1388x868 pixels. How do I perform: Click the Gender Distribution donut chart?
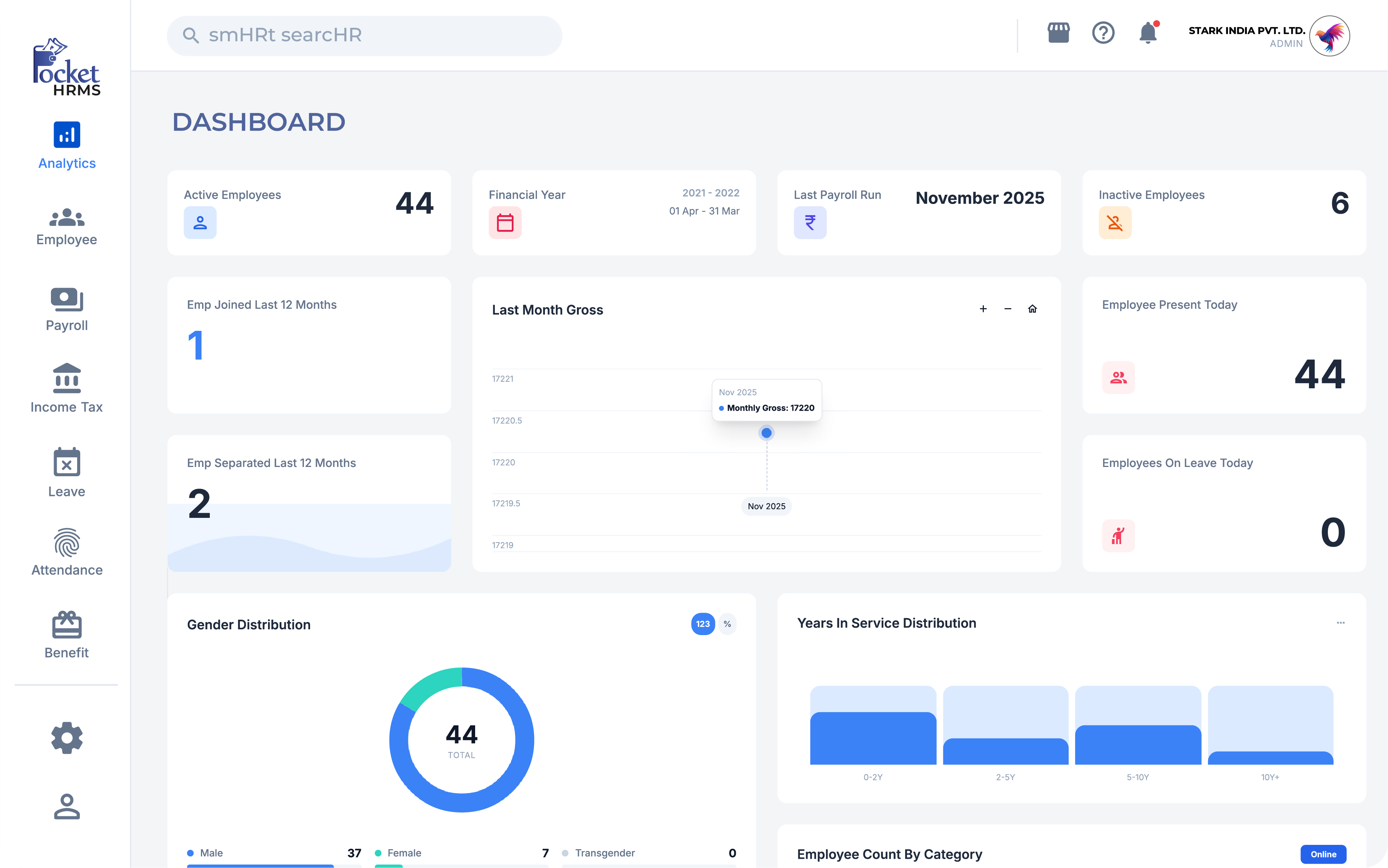[x=462, y=740]
